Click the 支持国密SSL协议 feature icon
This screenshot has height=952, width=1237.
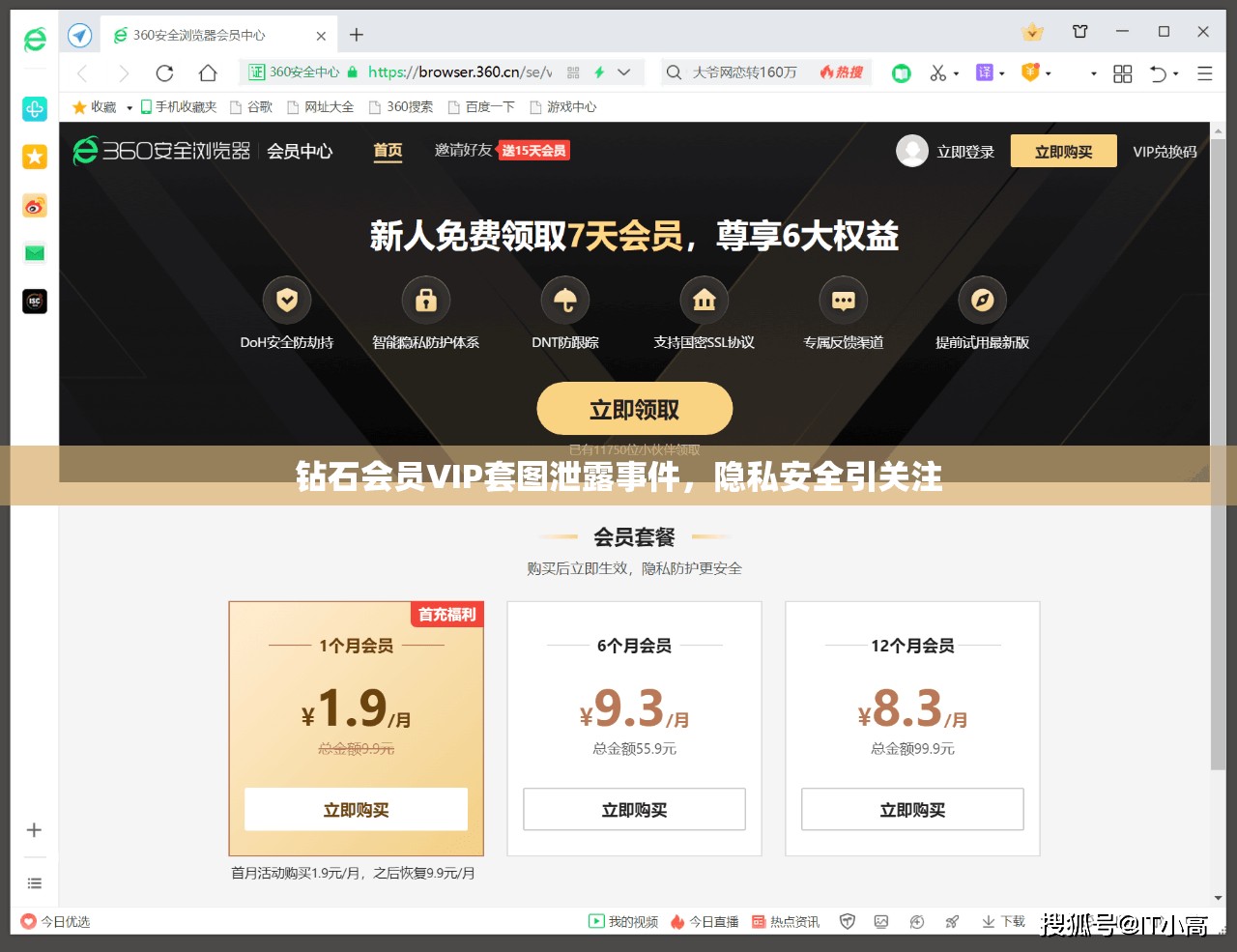click(x=705, y=301)
